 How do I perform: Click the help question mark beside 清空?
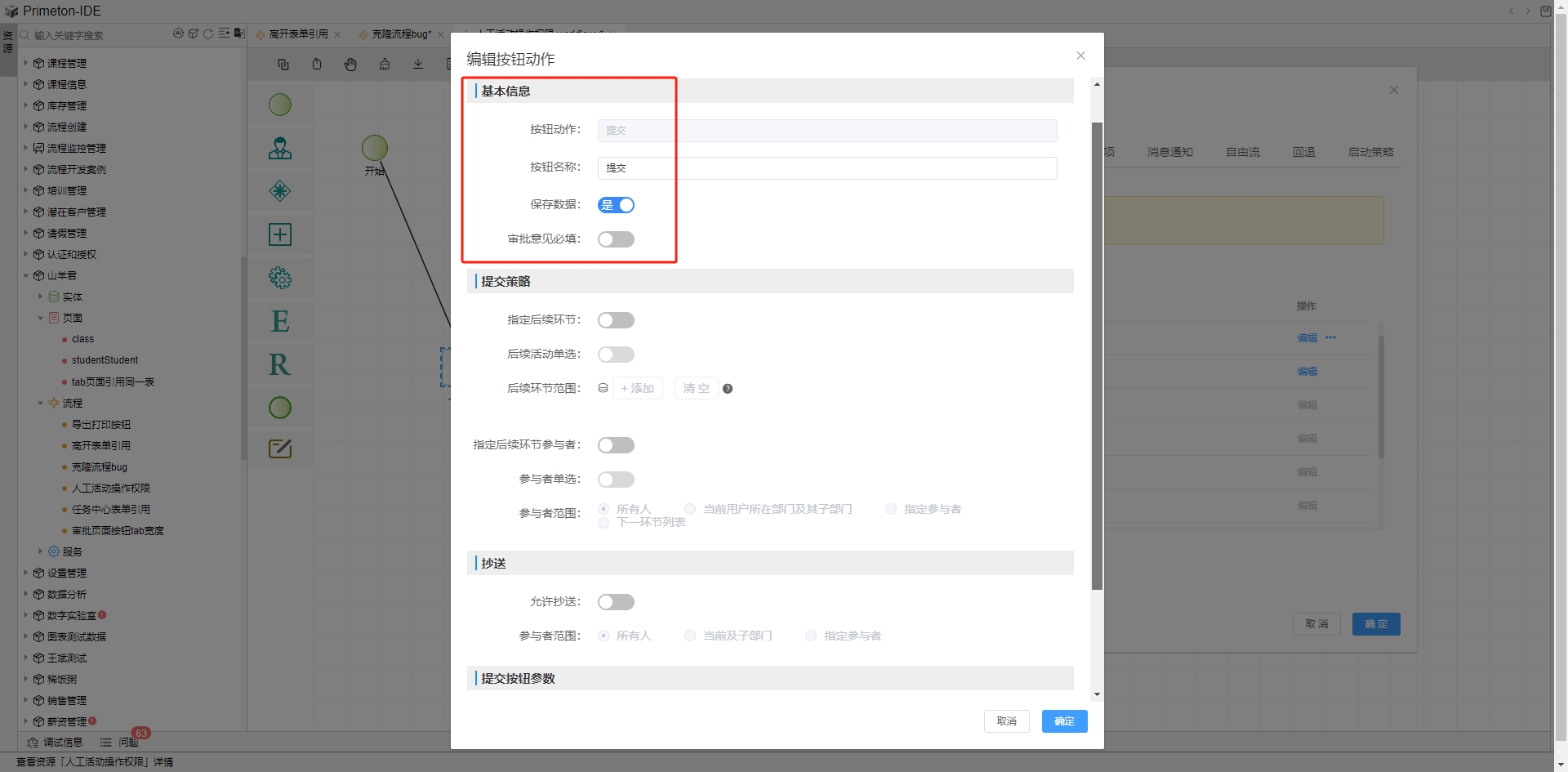(x=728, y=389)
